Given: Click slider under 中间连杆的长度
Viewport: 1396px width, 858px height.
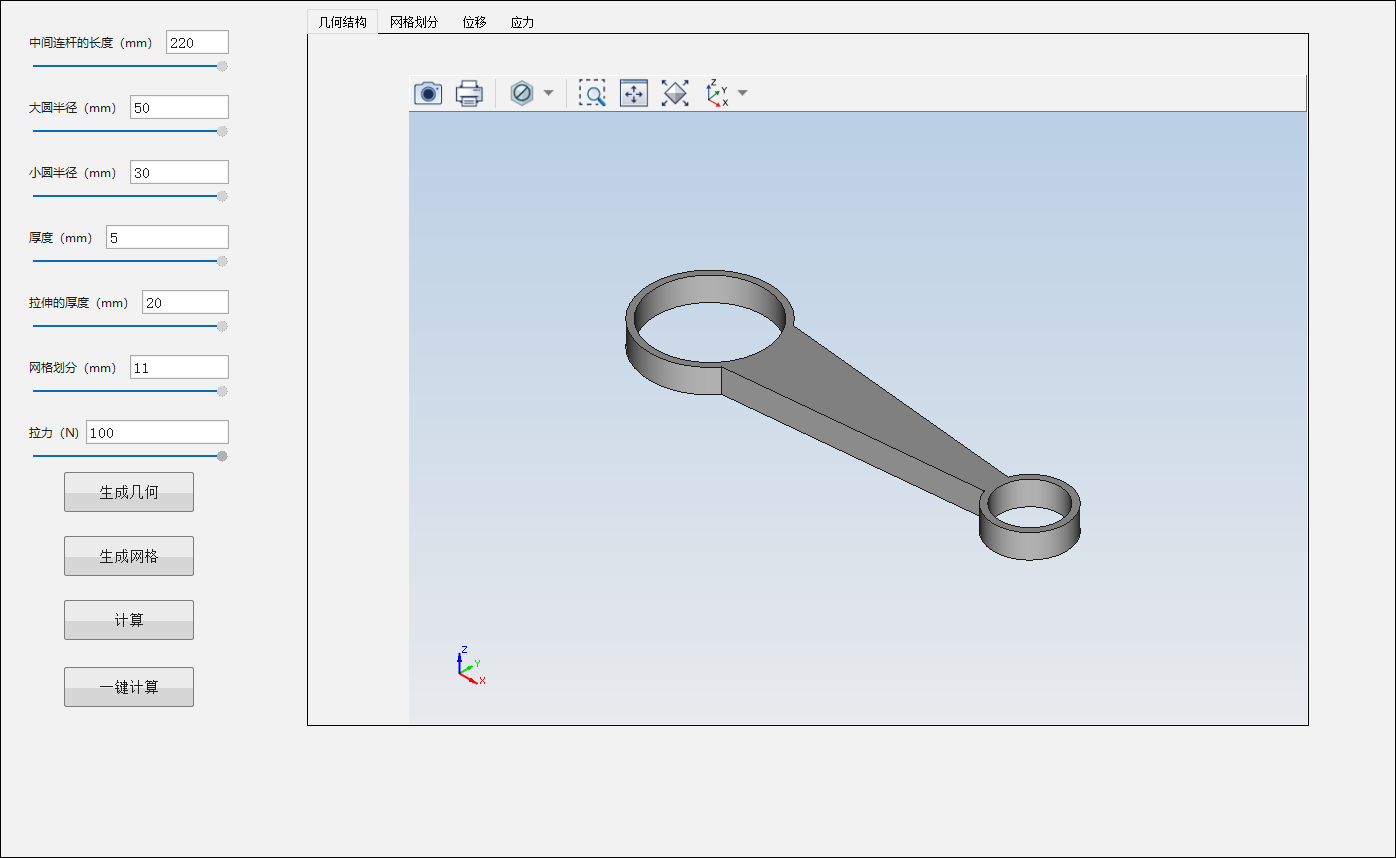Looking at the screenshot, I should point(130,66).
